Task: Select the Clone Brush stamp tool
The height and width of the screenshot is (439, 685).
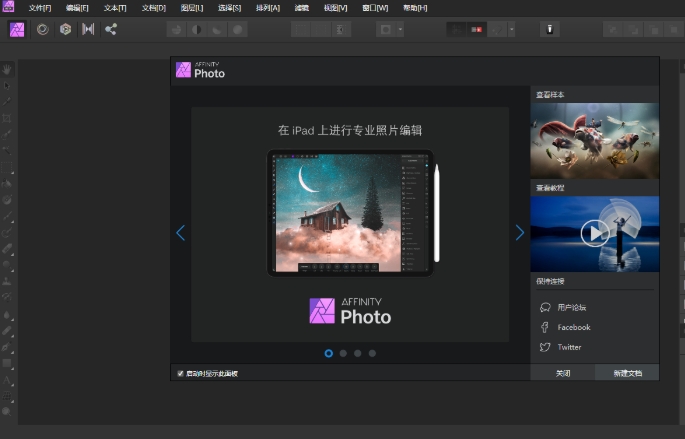Action: [x=7, y=281]
